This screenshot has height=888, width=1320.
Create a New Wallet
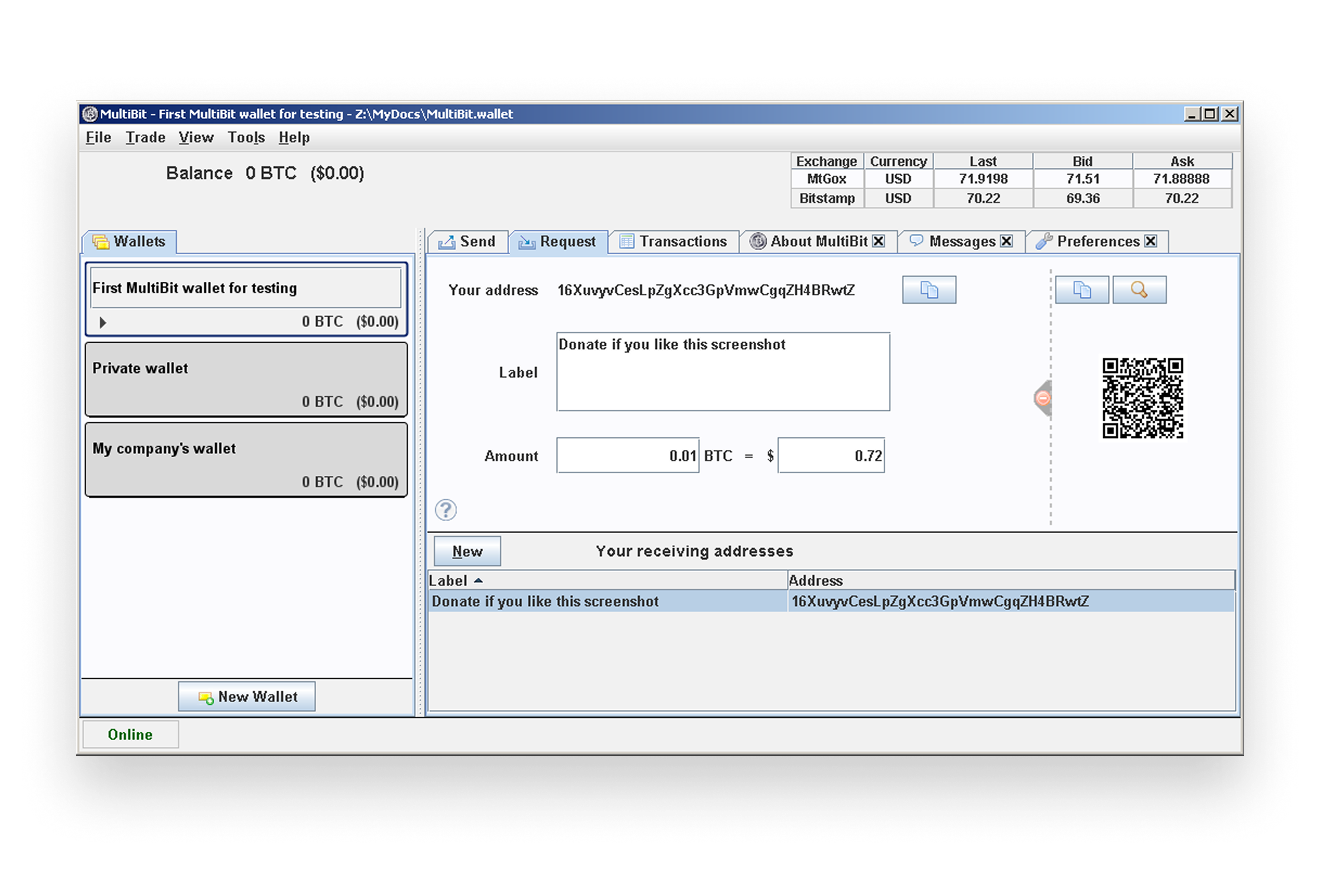[247, 697]
